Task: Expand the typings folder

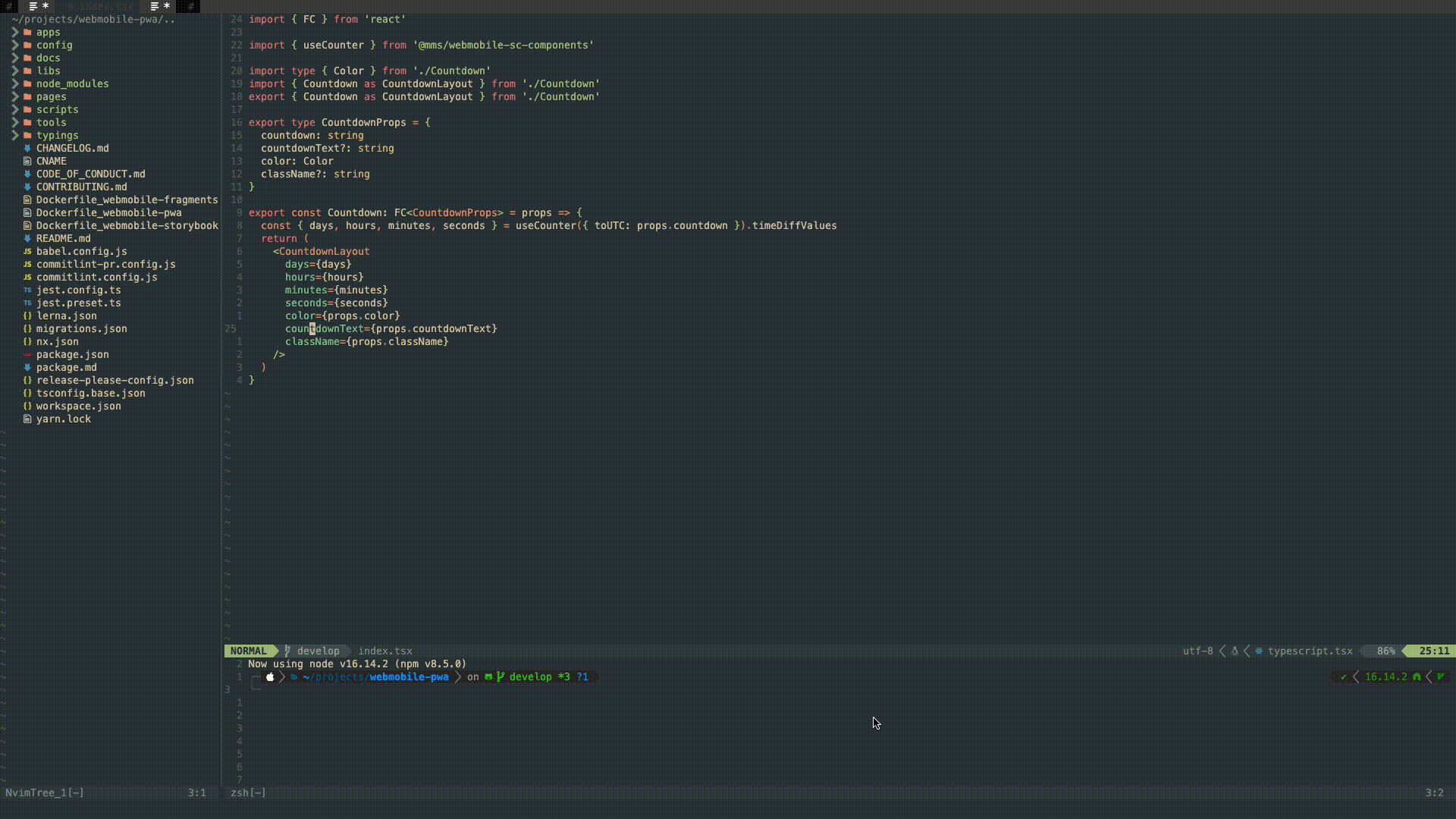Action: (15, 136)
